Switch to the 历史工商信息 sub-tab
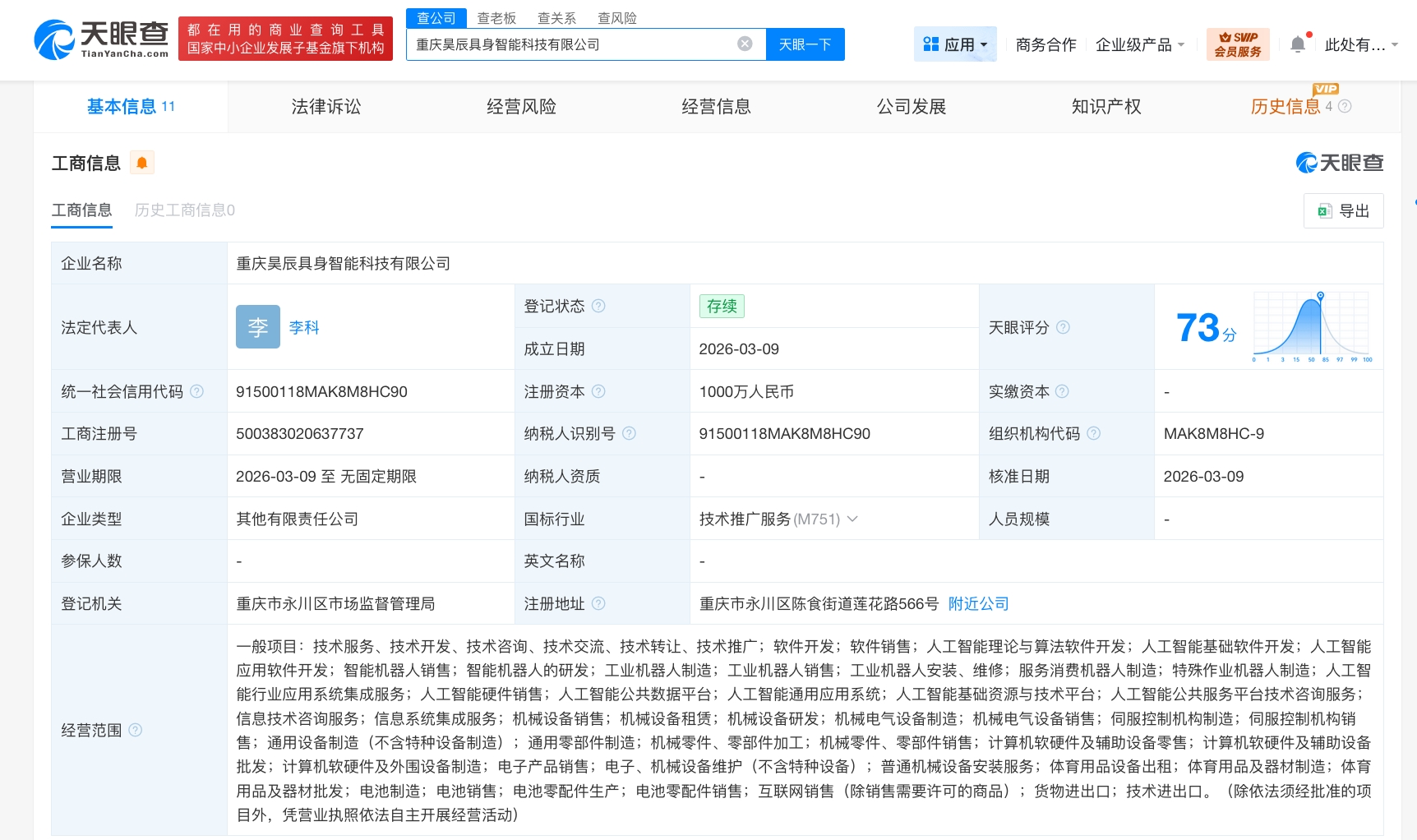1417x840 pixels. pos(183,210)
